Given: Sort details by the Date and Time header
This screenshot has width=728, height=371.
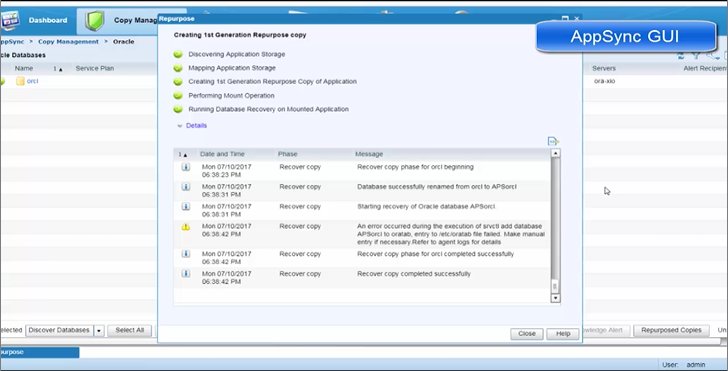Looking at the screenshot, I should pos(222,154).
